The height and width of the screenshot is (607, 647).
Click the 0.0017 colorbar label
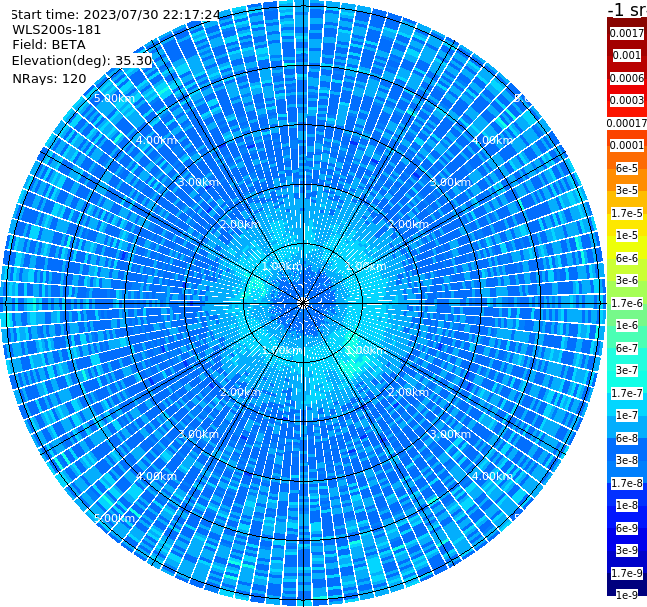(627, 33)
